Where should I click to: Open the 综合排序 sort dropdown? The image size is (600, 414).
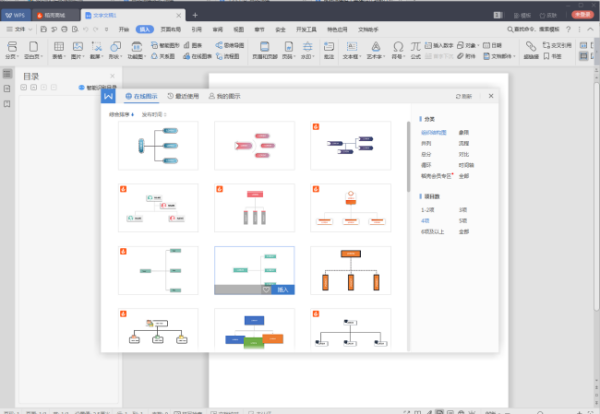121,114
